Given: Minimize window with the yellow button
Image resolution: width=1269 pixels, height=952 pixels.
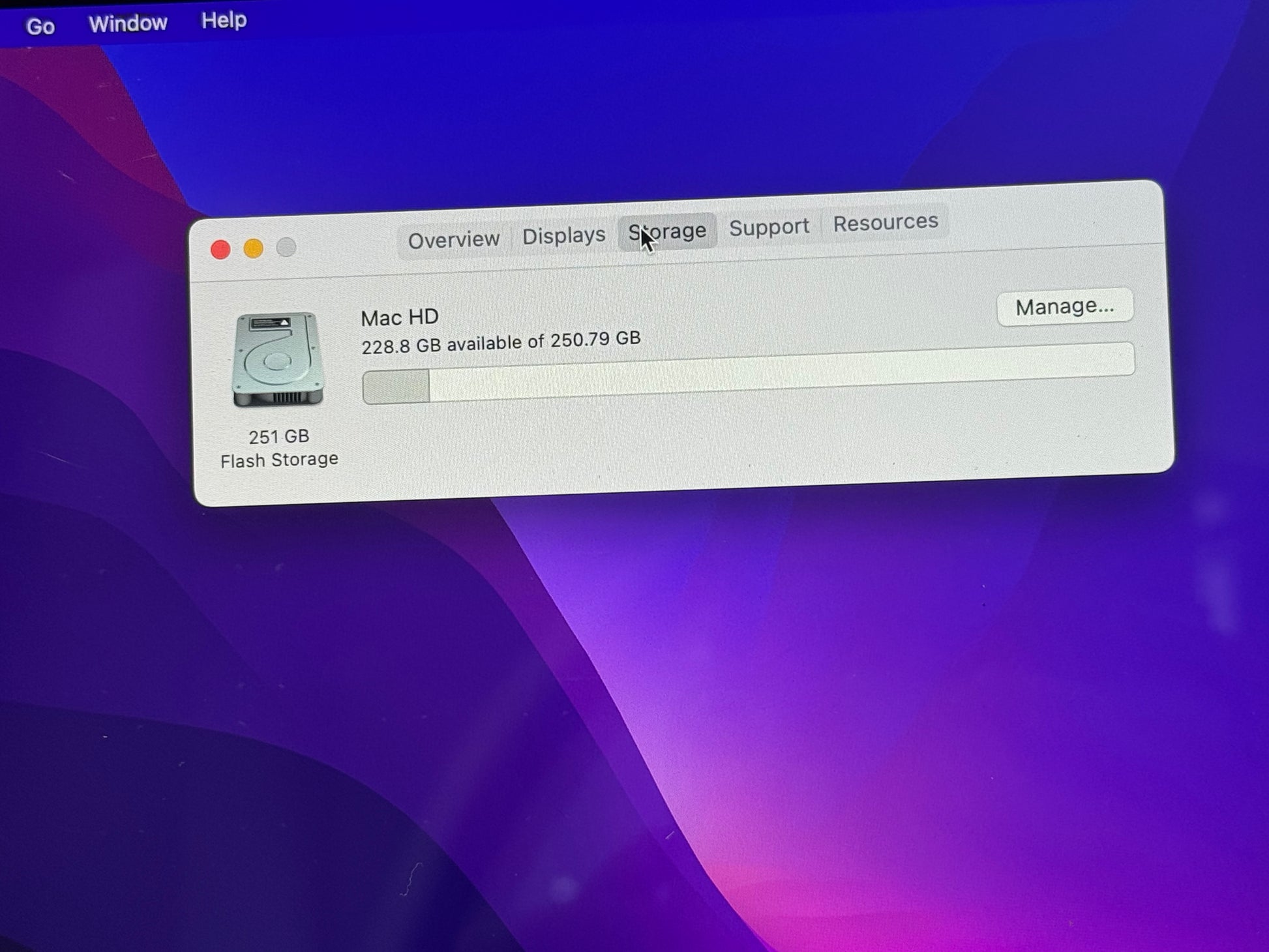Looking at the screenshot, I should click(x=254, y=248).
